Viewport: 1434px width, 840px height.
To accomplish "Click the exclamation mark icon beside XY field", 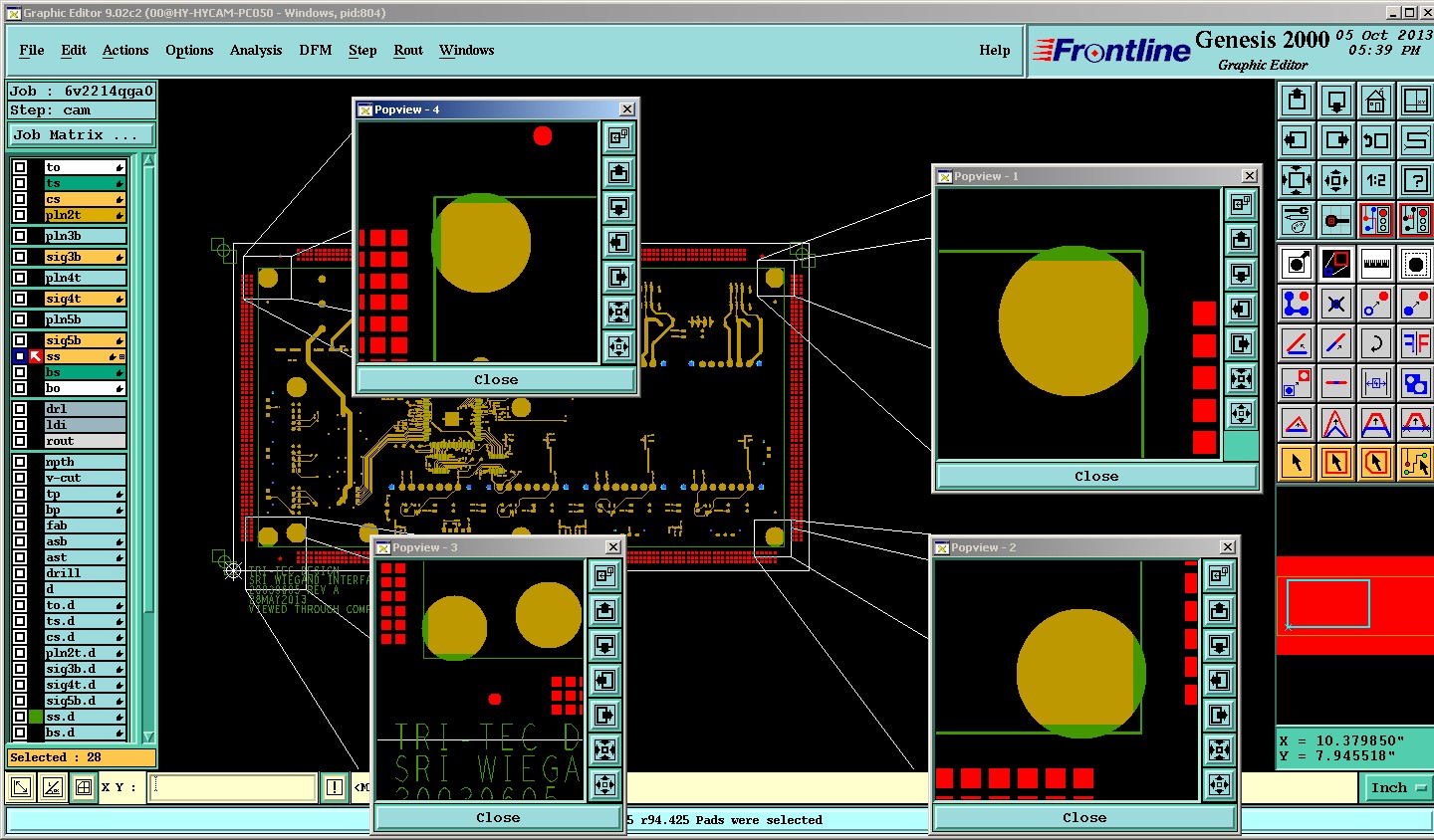I will point(334,787).
